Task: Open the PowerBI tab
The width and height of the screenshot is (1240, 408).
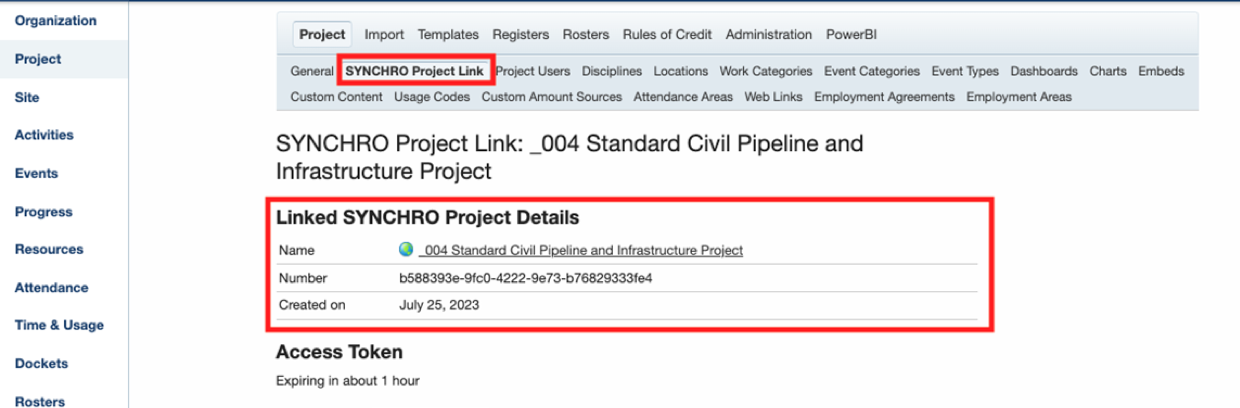Action: 851,35
